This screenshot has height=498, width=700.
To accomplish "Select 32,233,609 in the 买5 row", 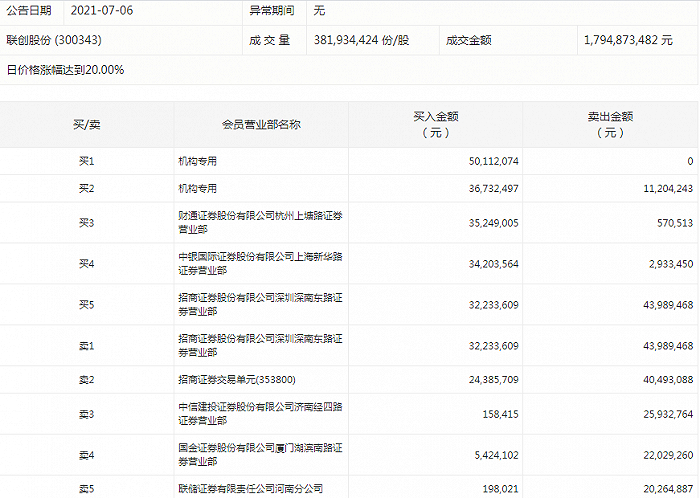I will click(493, 305).
